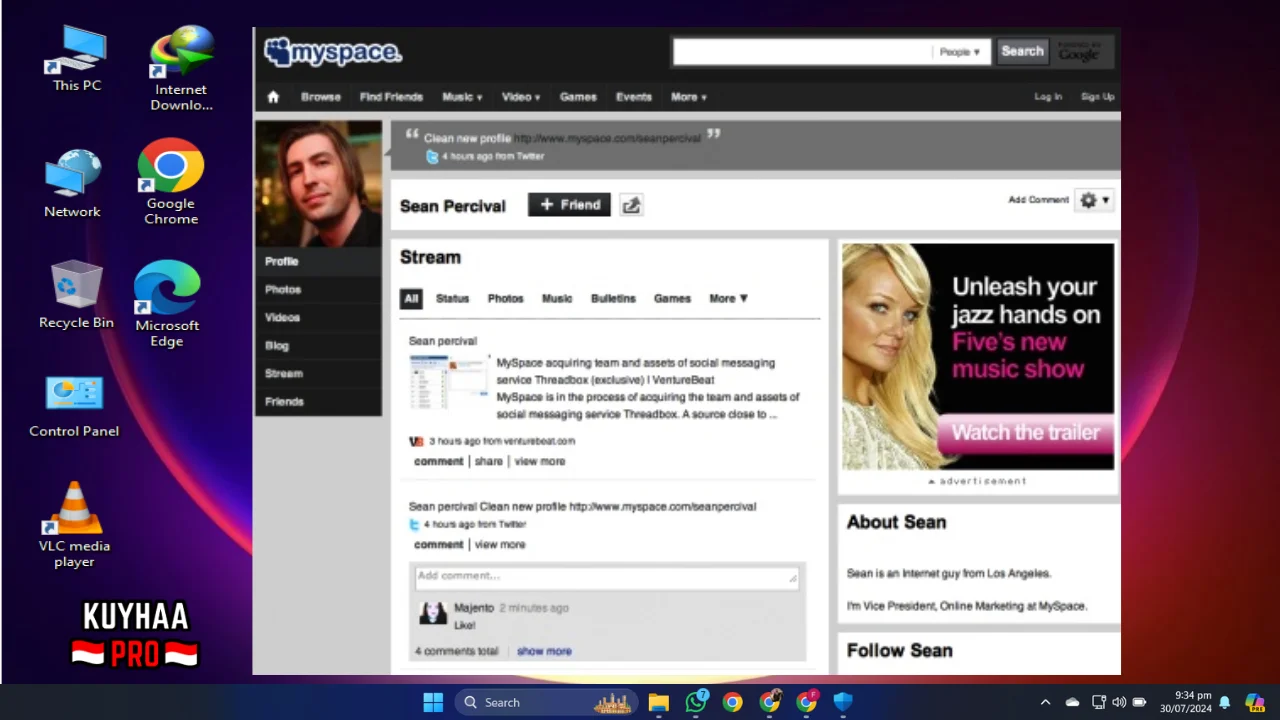This screenshot has height=720, width=1280.
Task: Open Internet Download Manager desktop icon
Action: pyautogui.click(x=181, y=67)
